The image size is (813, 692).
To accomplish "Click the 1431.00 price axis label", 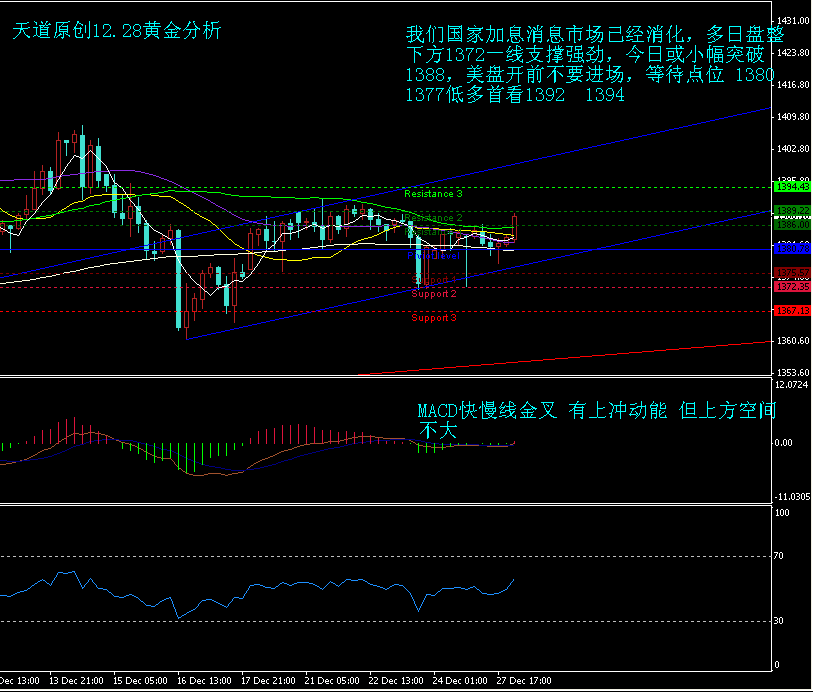I will tap(793, 21).
